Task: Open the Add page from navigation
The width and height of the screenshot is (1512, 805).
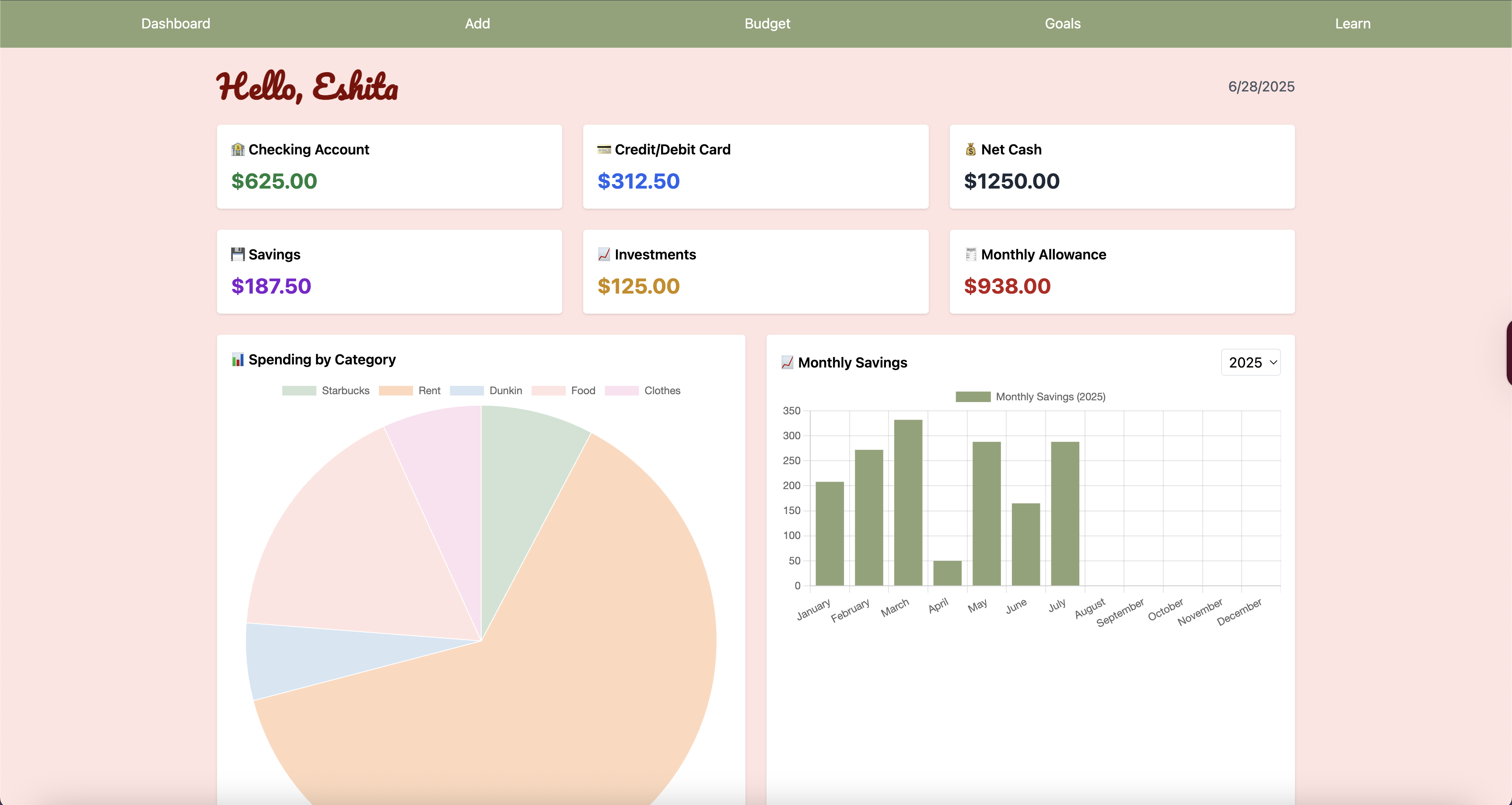Action: [477, 24]
